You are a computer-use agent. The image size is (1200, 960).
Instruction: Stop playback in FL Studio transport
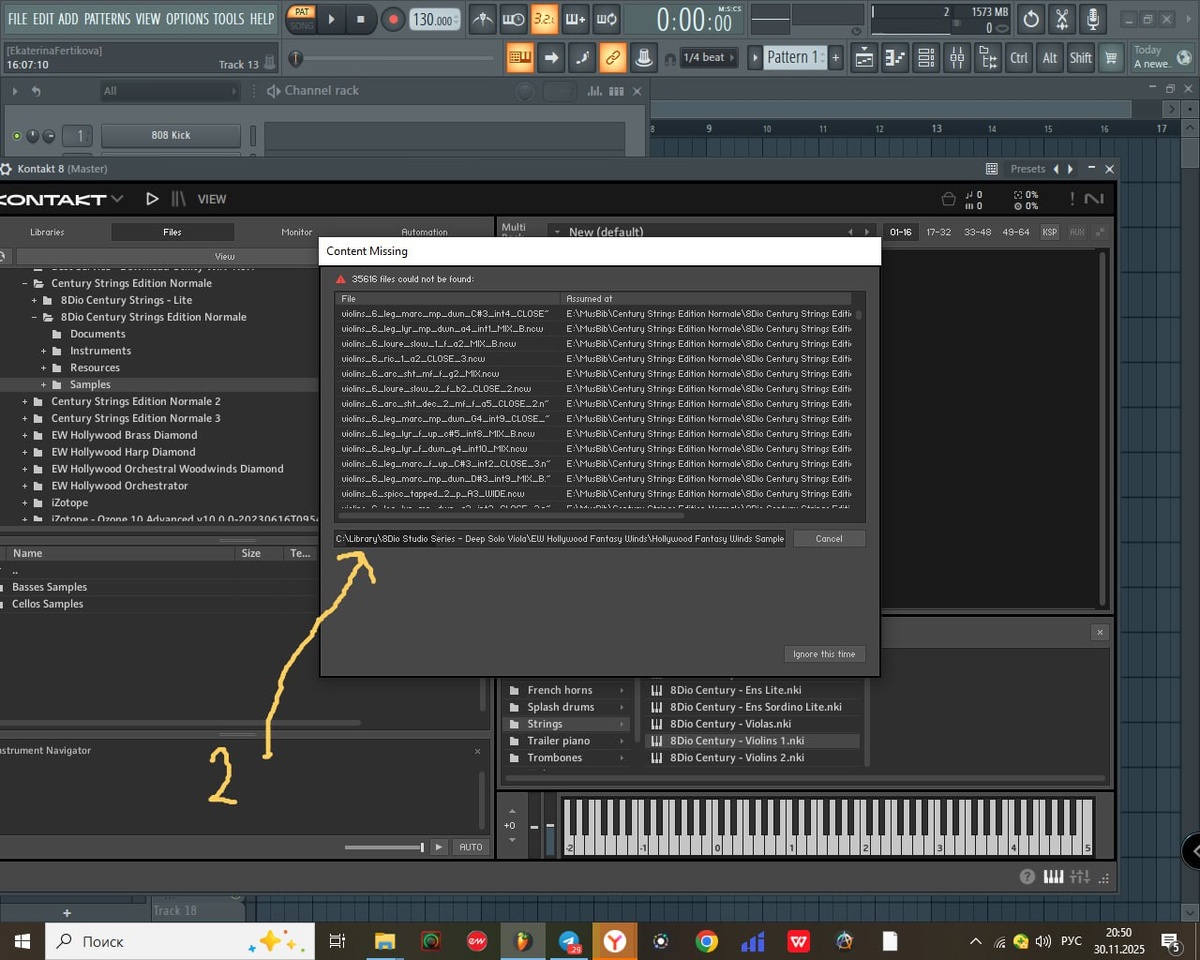coord(361,19)
